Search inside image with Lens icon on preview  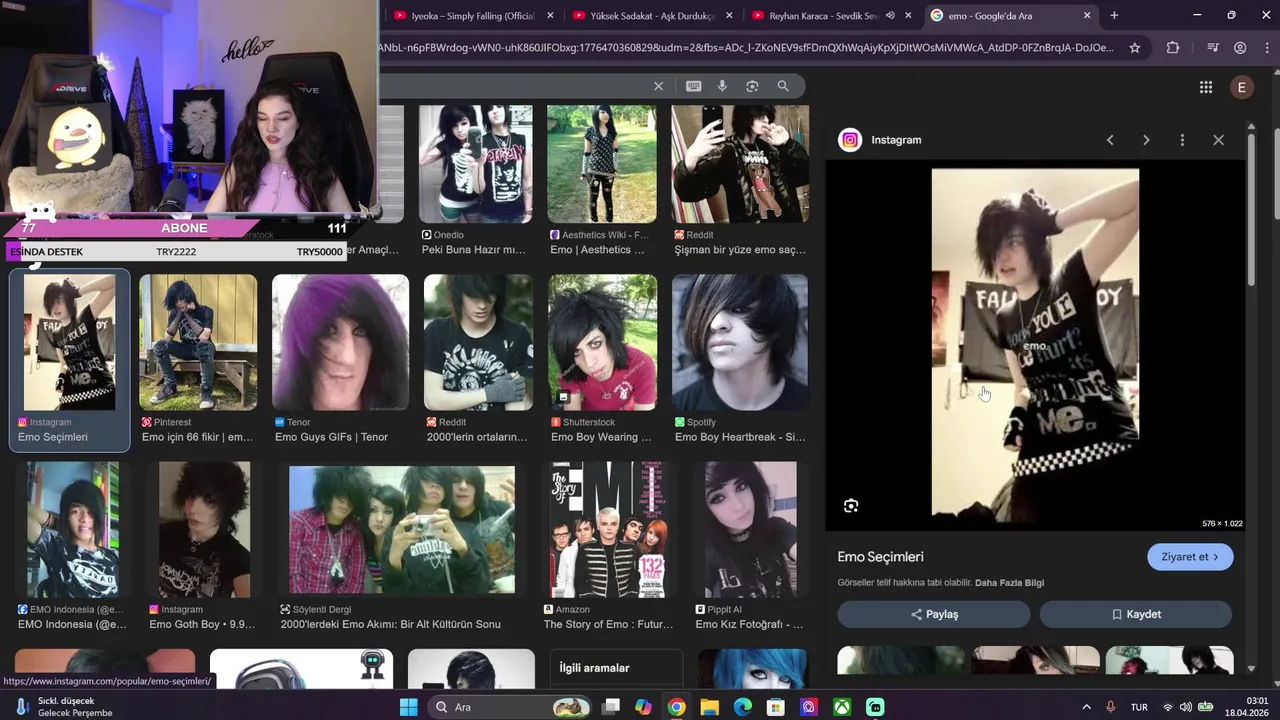(851, 506)
